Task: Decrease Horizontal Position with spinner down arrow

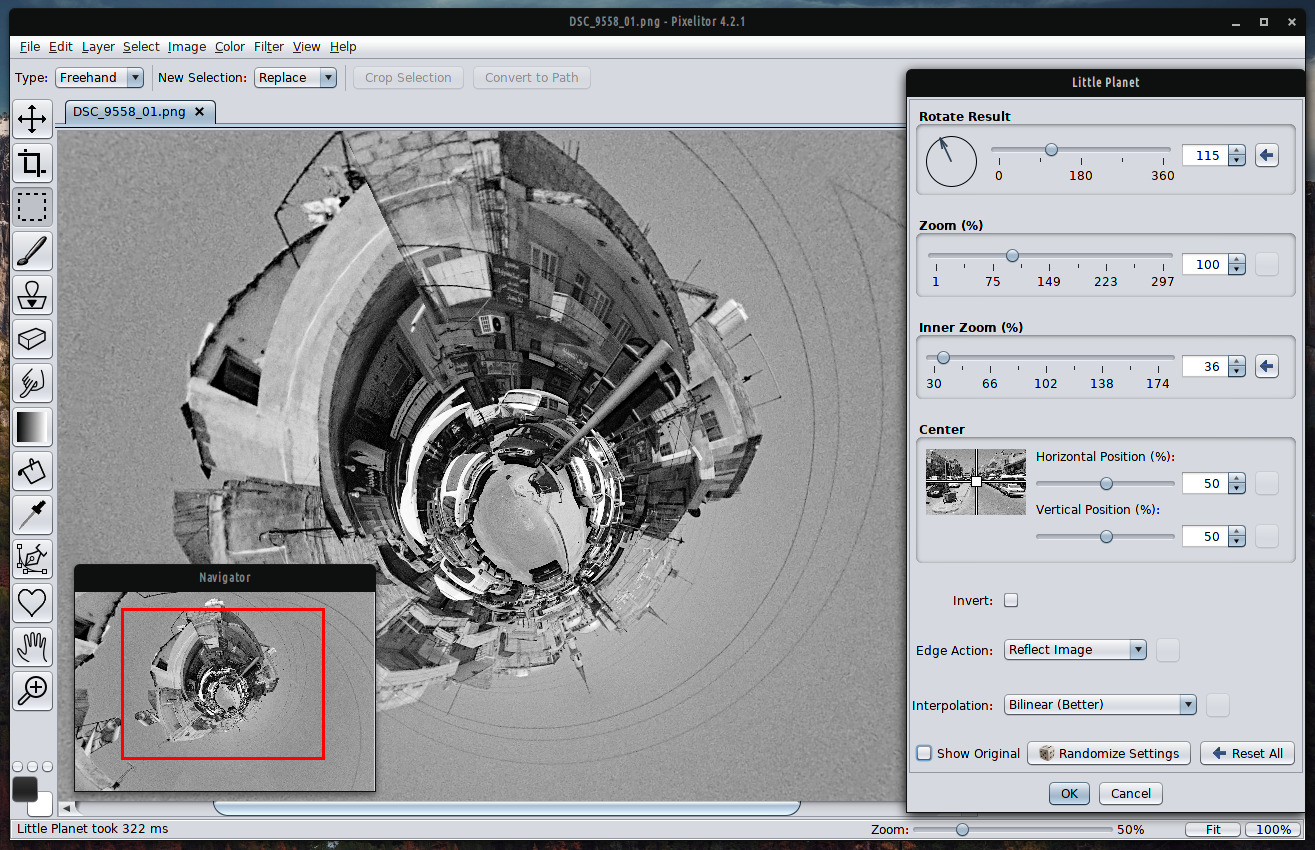Action: [1237, 489]
